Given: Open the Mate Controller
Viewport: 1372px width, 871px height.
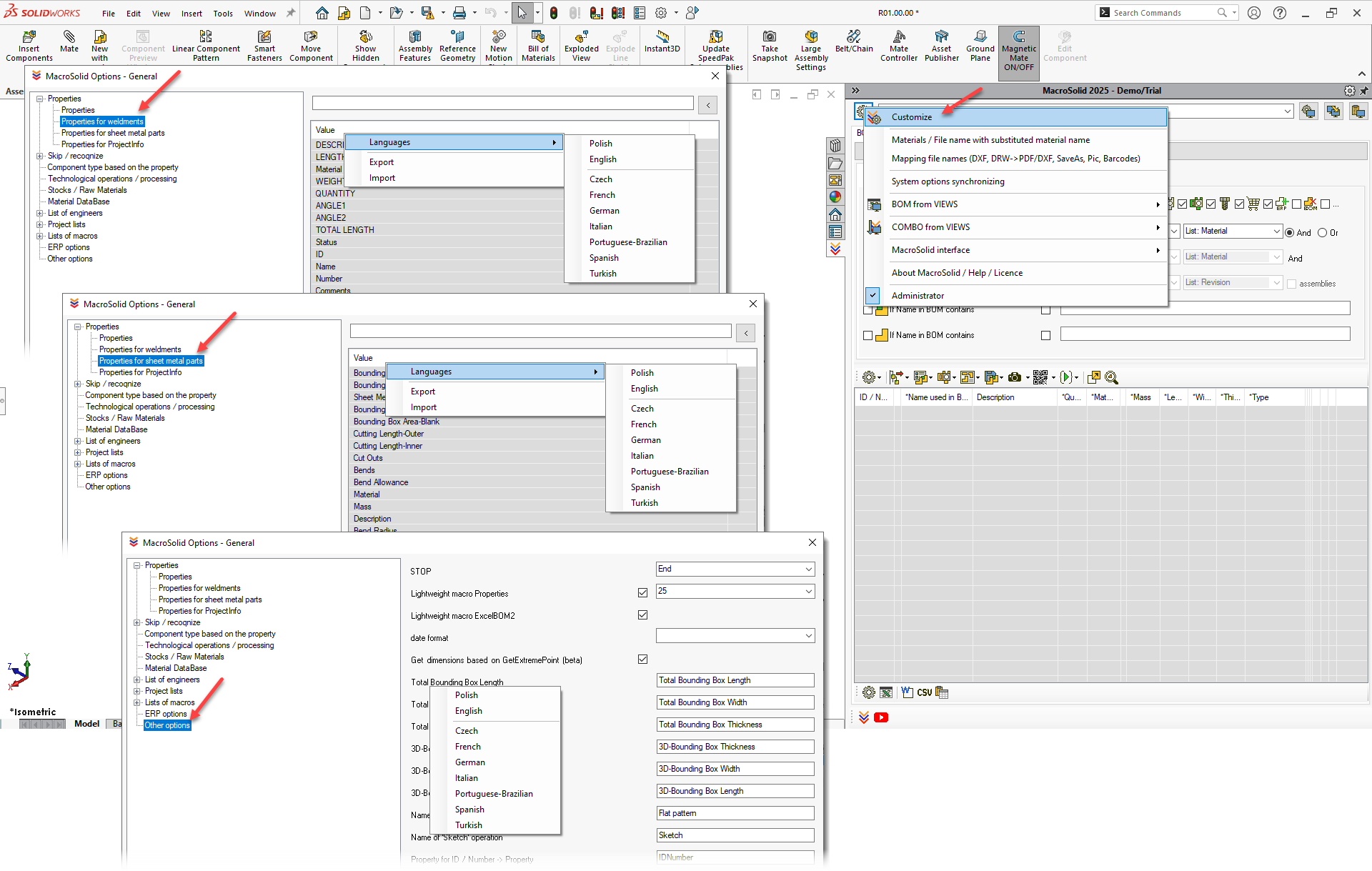Looking at the screenshot, I should (899, 46).
